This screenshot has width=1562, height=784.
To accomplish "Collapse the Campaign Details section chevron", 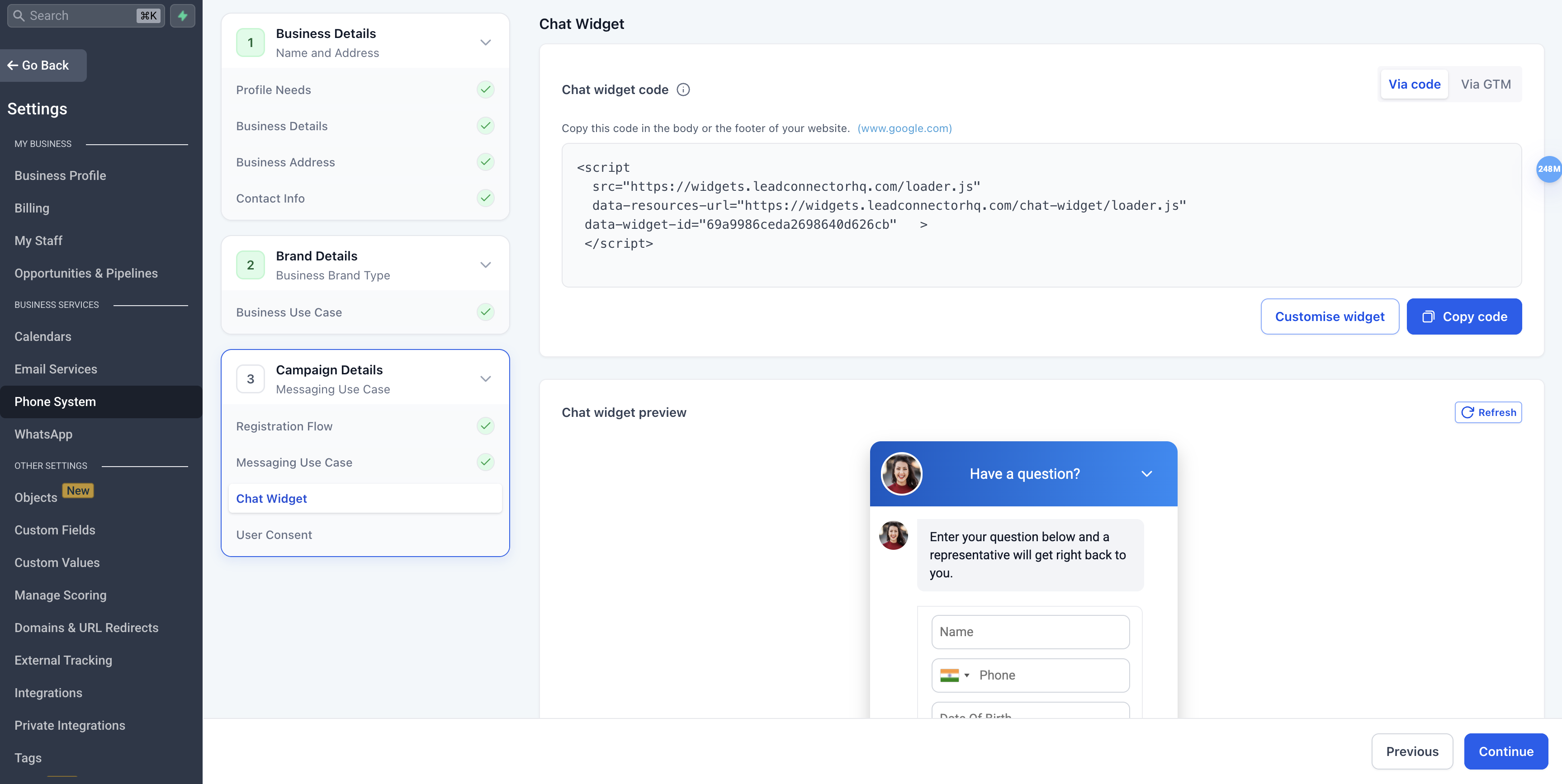I will click(485, 379).
